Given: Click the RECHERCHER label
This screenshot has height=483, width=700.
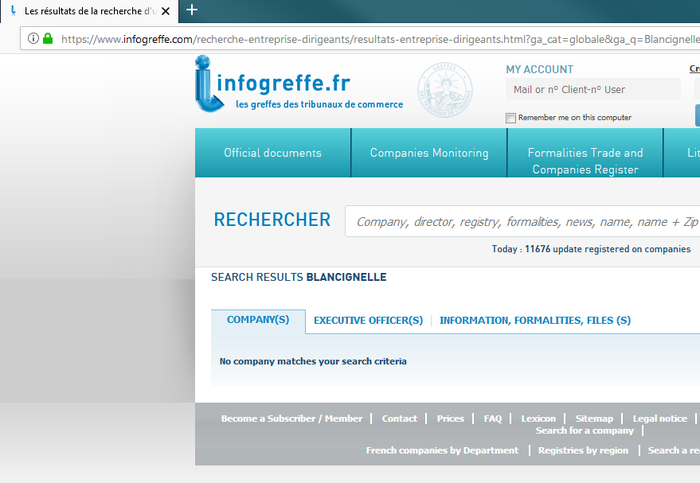Looking at the screenshot, I should (x=272, y=220).
